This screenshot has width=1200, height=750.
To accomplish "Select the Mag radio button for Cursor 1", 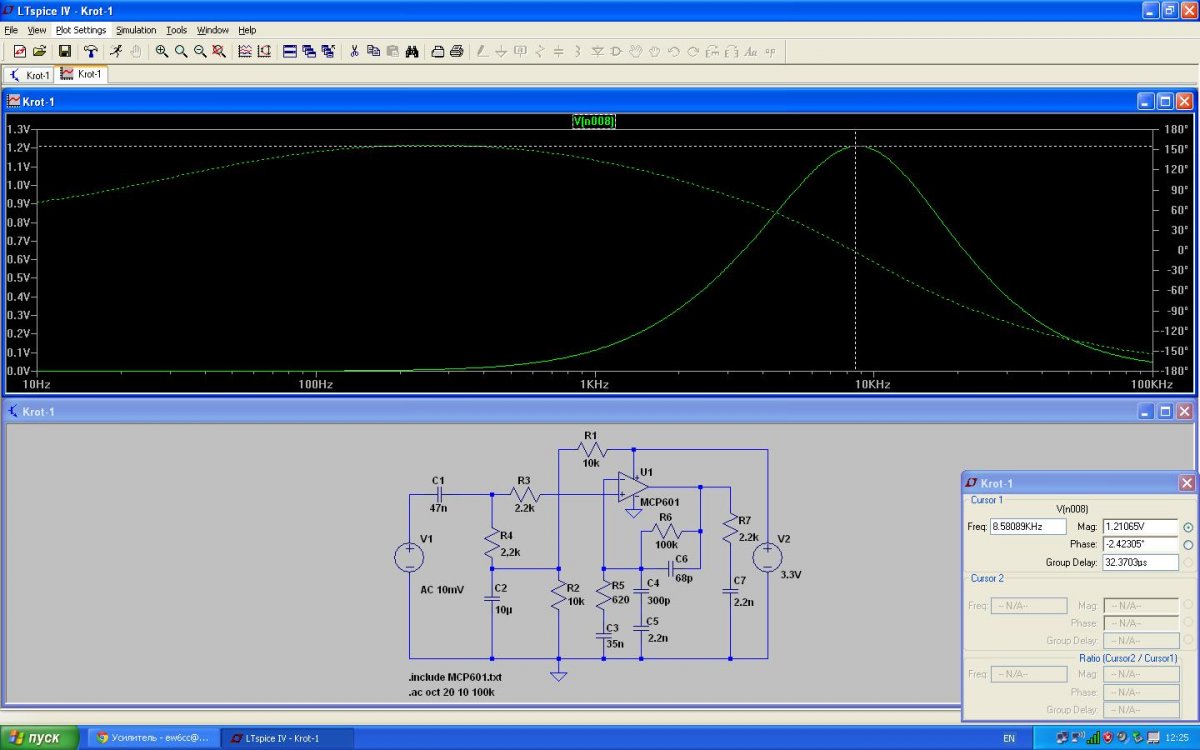I will (1188, 527).
